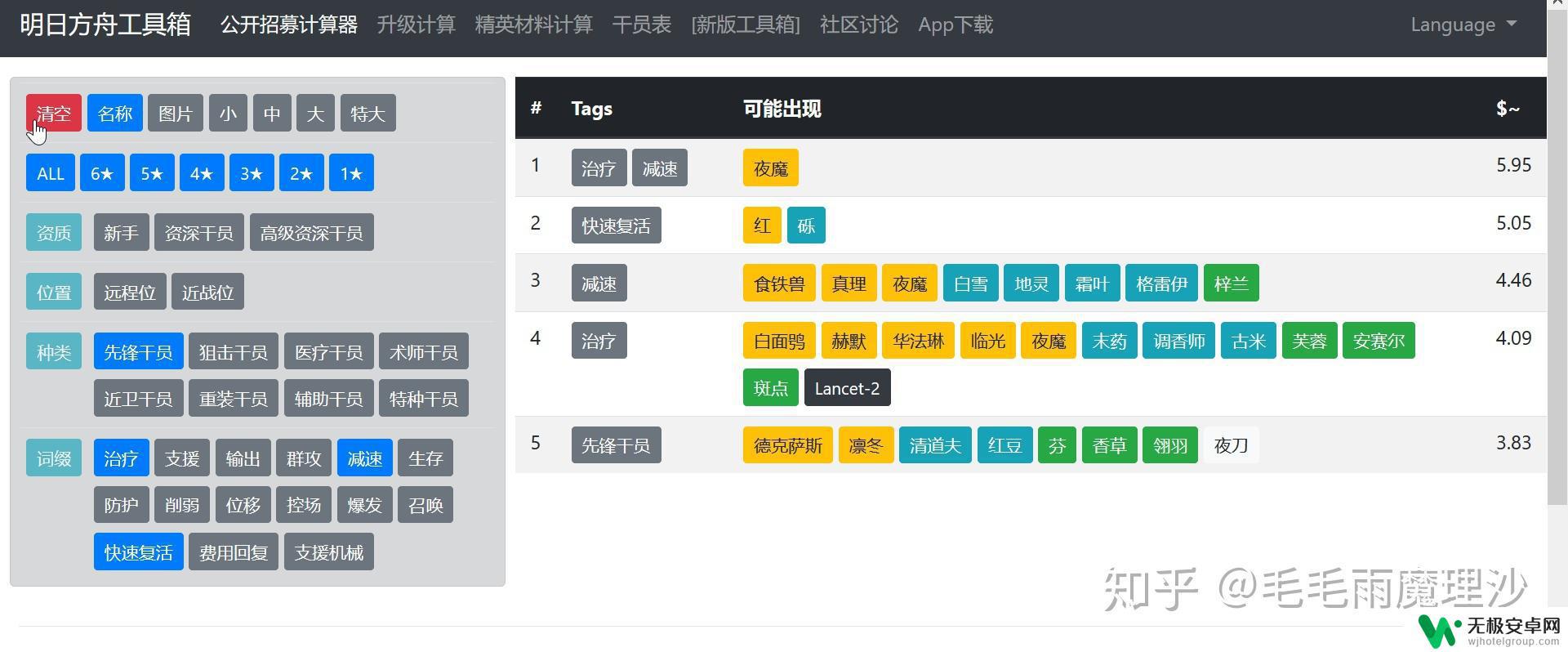Select the 近战位 position tag

point(208,292)
